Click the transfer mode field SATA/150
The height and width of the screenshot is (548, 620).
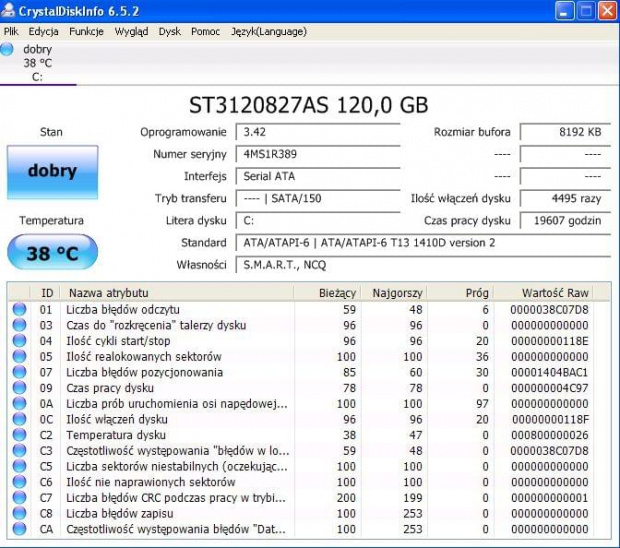click(318, 198)
